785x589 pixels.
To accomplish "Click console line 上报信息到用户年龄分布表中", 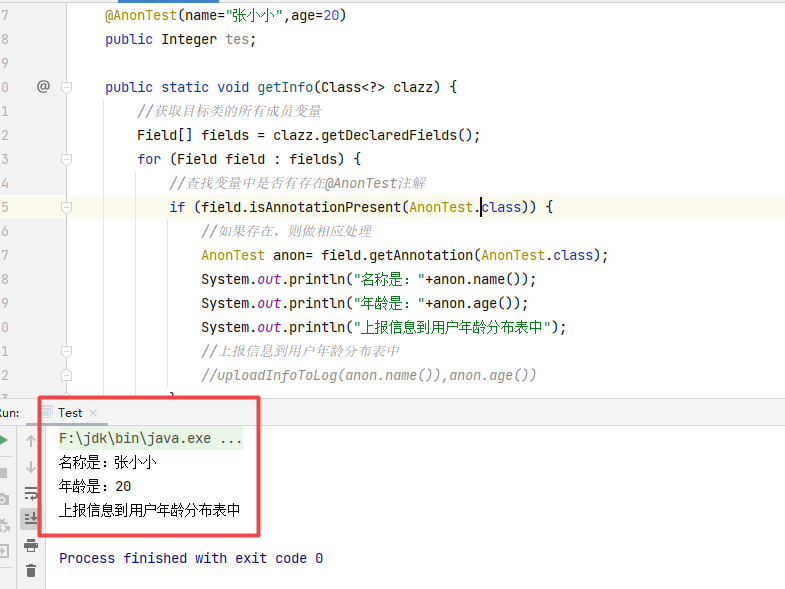I will [149, 510].
